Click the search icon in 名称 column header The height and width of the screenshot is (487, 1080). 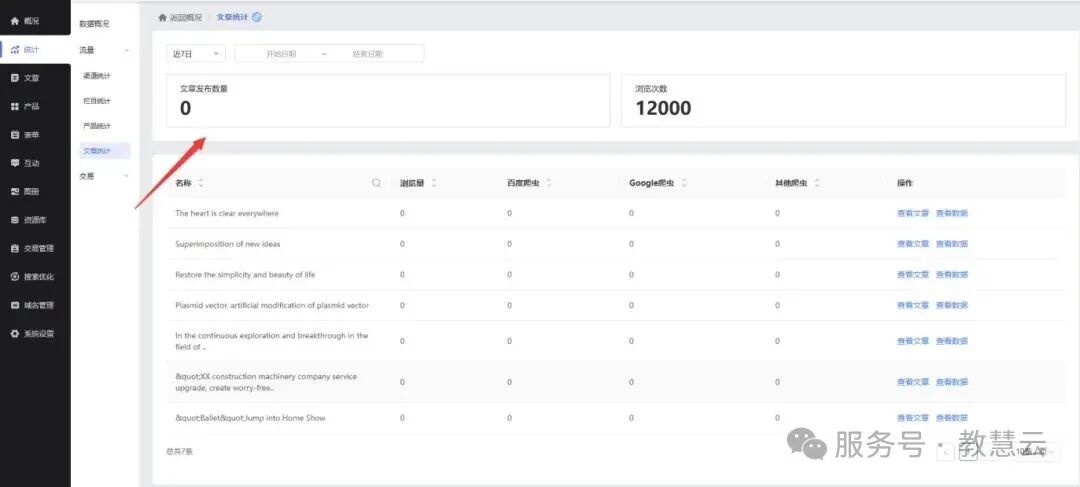point(376,183)
